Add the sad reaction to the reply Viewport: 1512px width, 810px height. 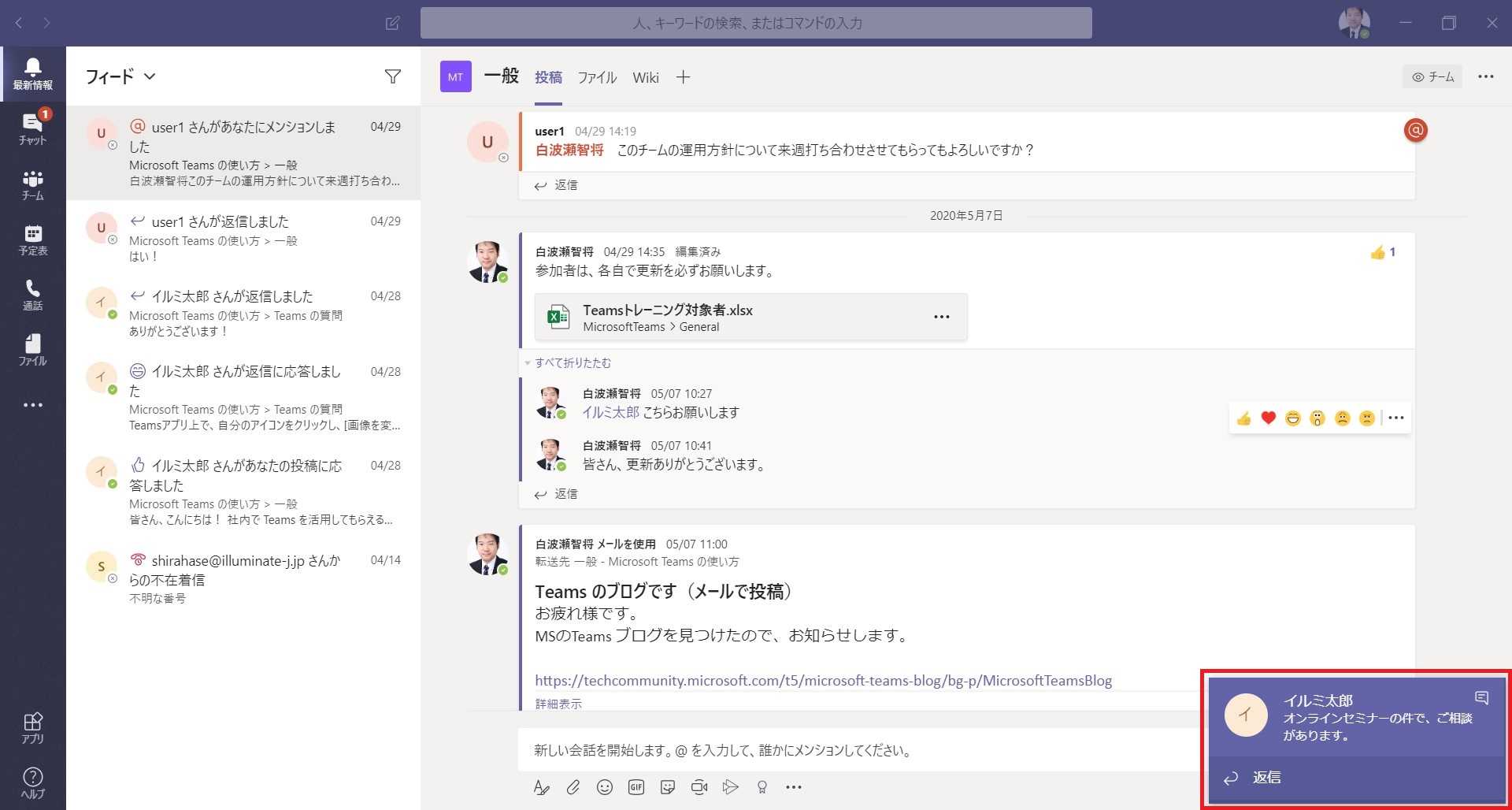(1343, 418)
